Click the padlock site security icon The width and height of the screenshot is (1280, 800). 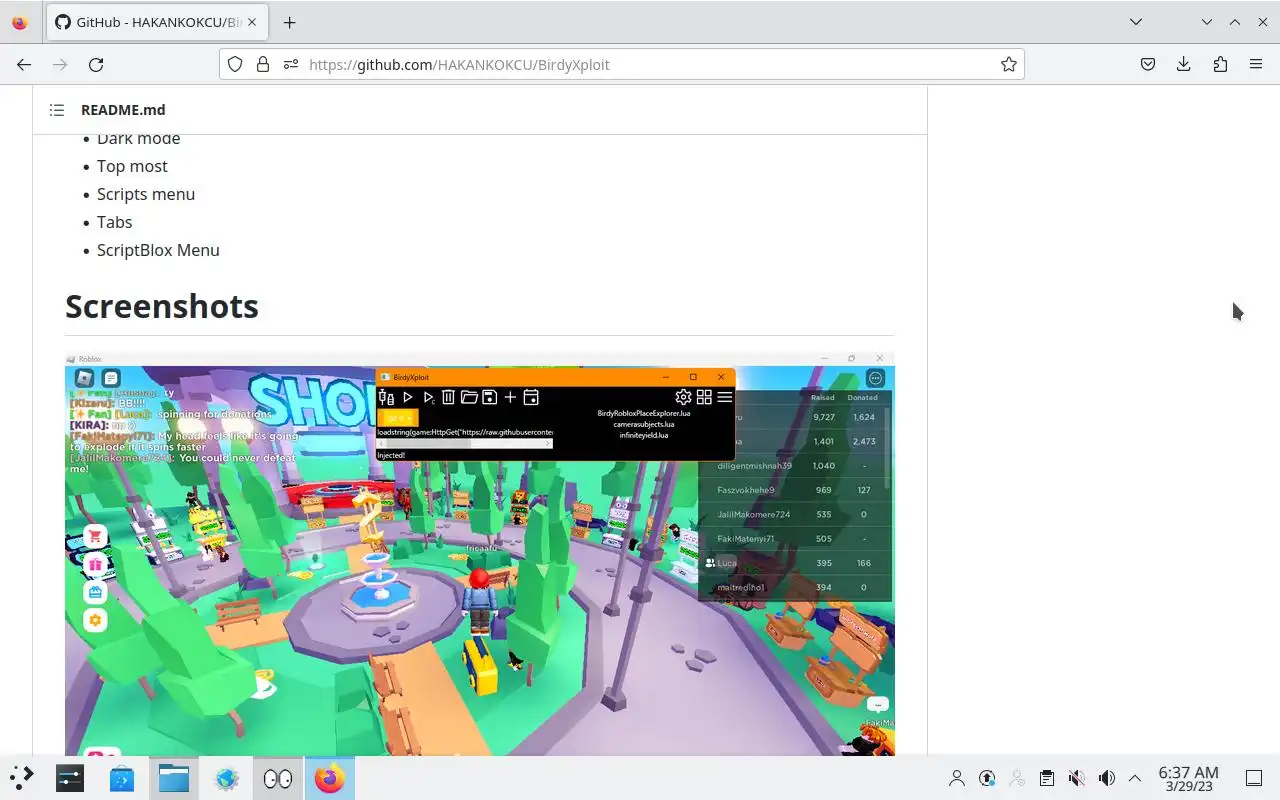(x=263, y=64)
